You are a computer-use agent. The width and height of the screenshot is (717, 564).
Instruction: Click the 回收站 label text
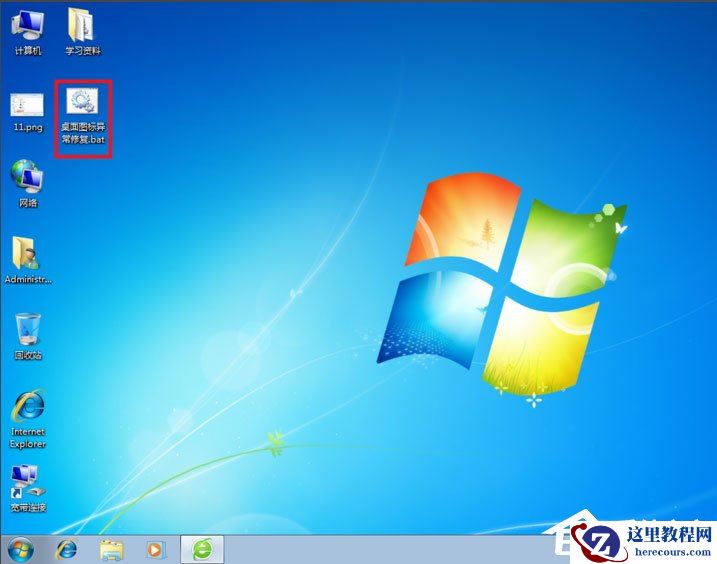(28, 355)
